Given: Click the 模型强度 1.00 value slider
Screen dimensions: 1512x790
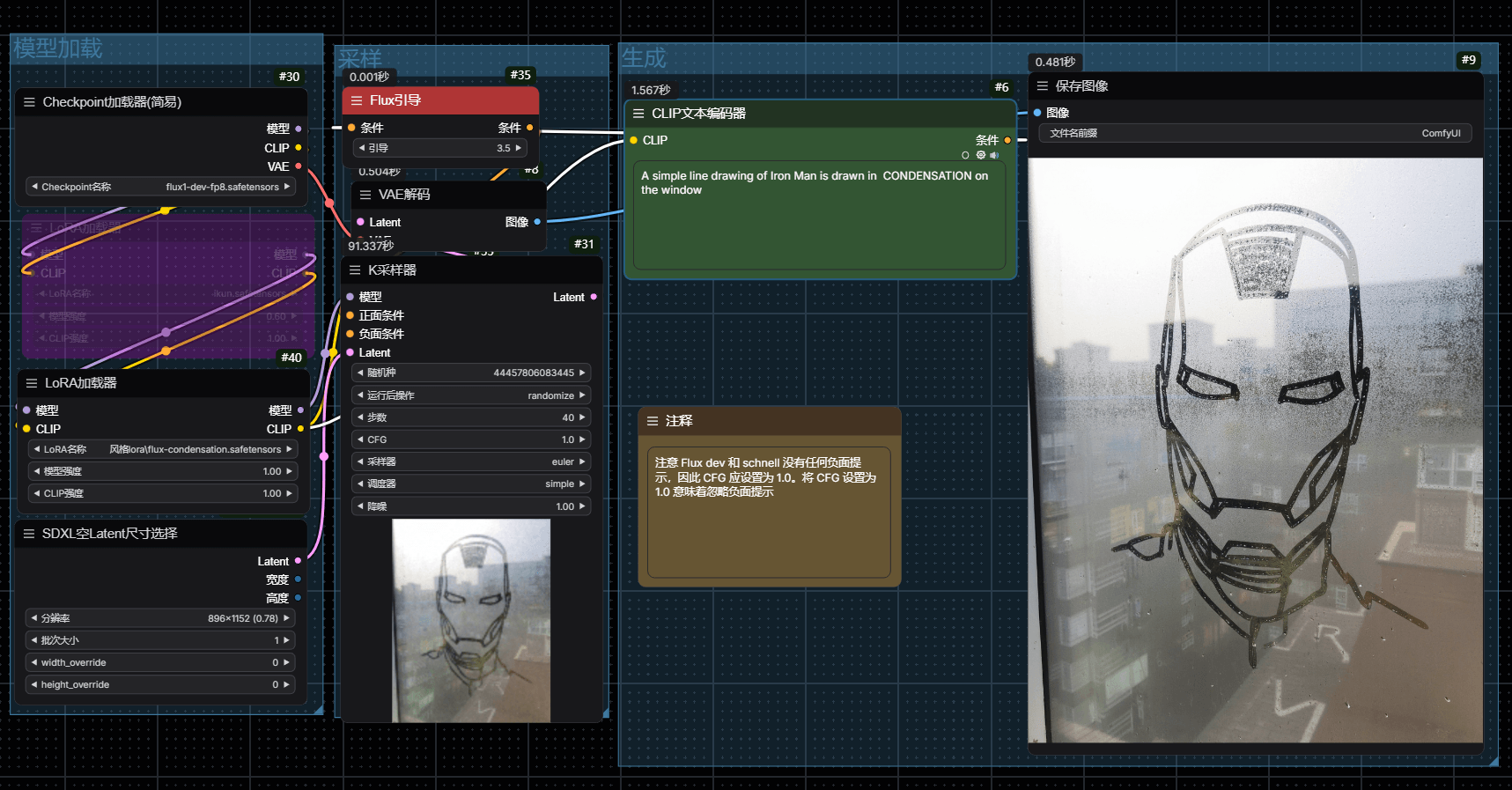Looking at the screenshot, I should pyautogui.click(x=162, y=471).
